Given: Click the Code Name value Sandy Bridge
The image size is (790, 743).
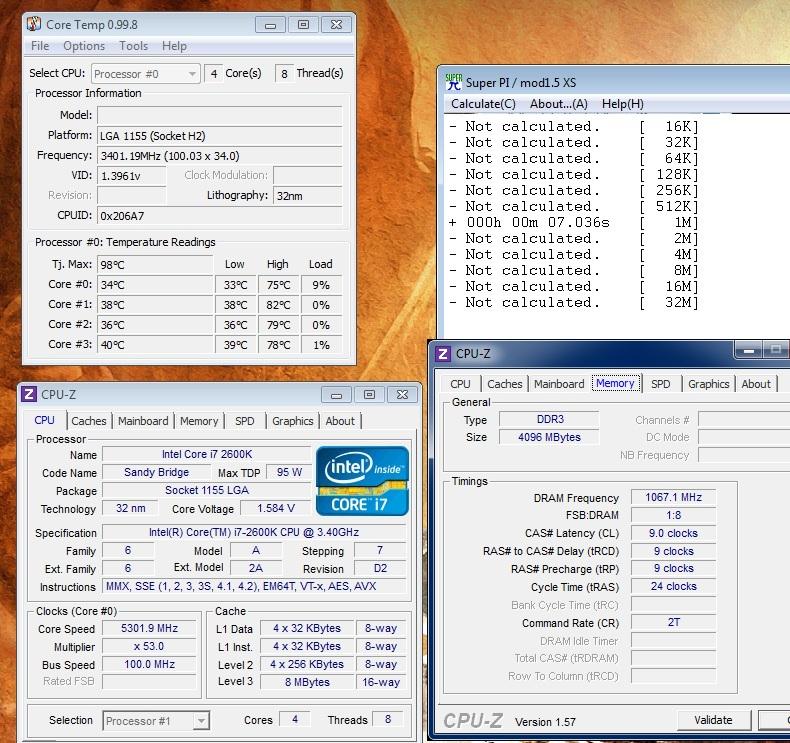Looking at the screenshot, I should point(156,472).
